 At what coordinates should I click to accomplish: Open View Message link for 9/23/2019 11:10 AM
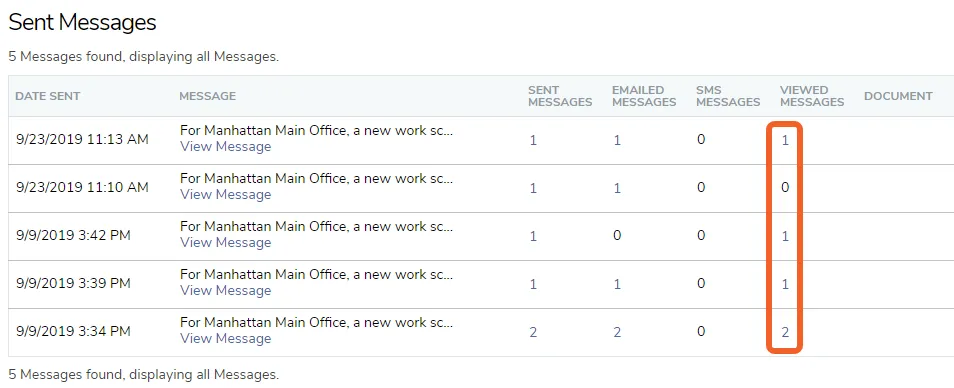click(x=225, y=195)
